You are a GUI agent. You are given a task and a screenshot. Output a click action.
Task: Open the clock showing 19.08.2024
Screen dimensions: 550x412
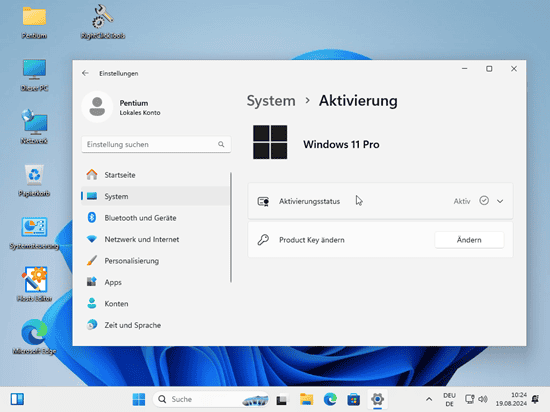(511, 399)
